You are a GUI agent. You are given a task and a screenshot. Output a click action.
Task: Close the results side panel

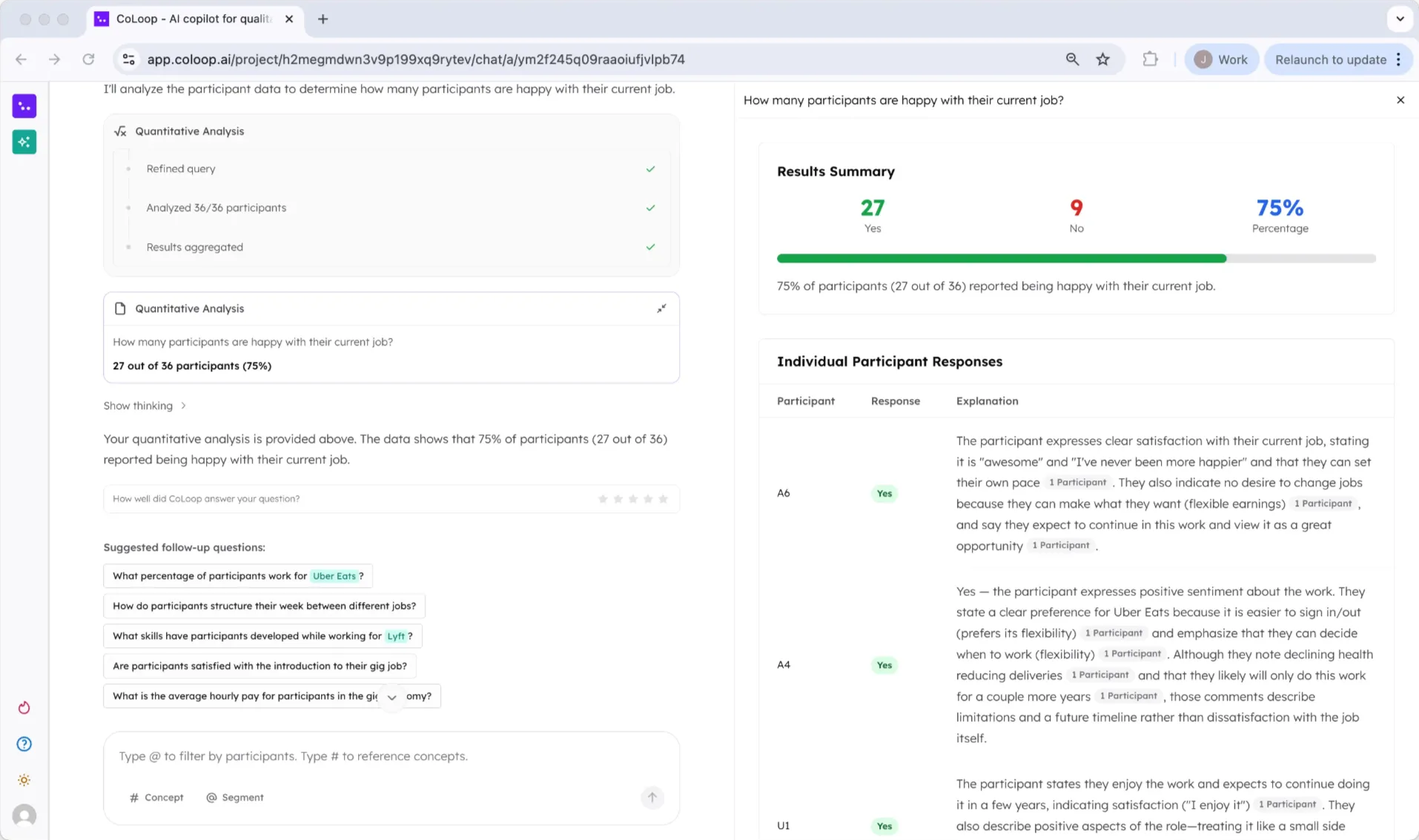pos(1400,100)
